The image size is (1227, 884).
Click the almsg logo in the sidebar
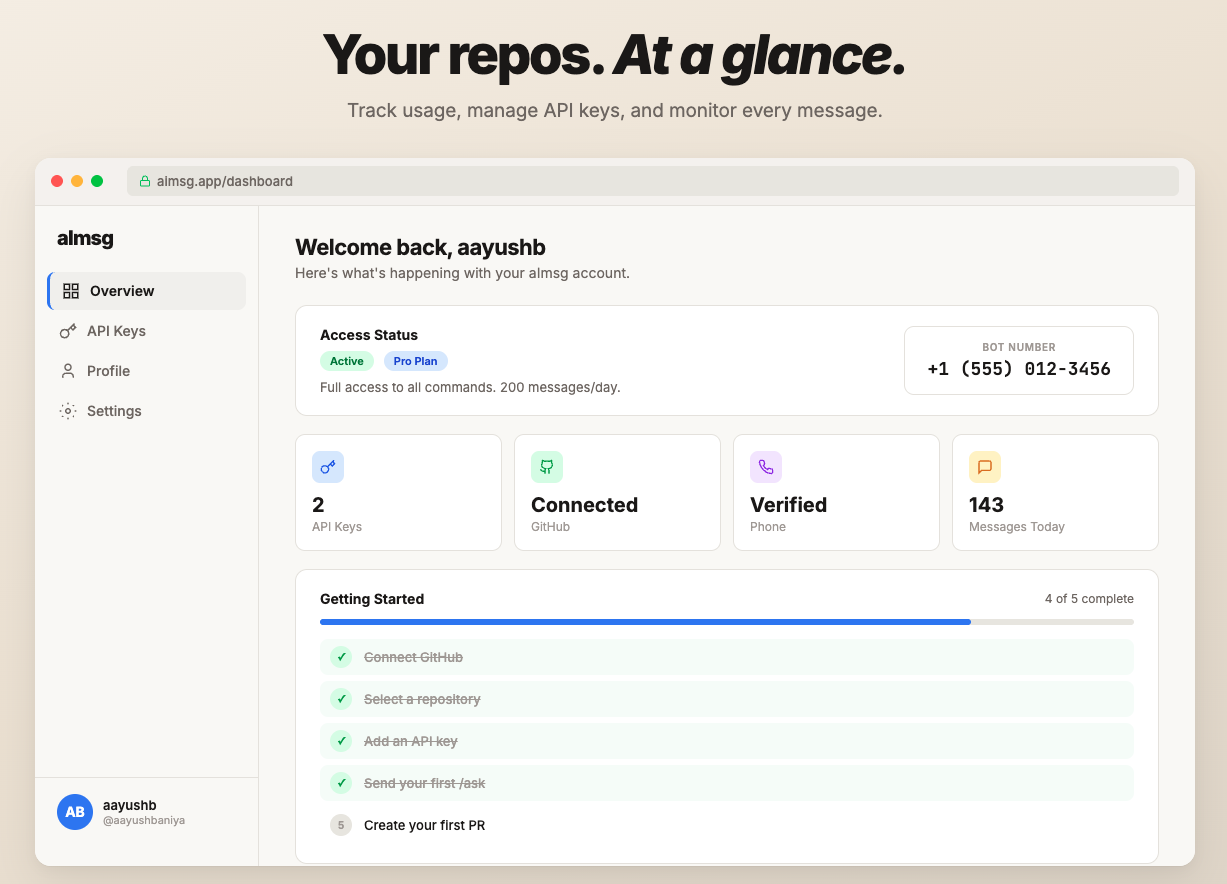coord(85,239)
